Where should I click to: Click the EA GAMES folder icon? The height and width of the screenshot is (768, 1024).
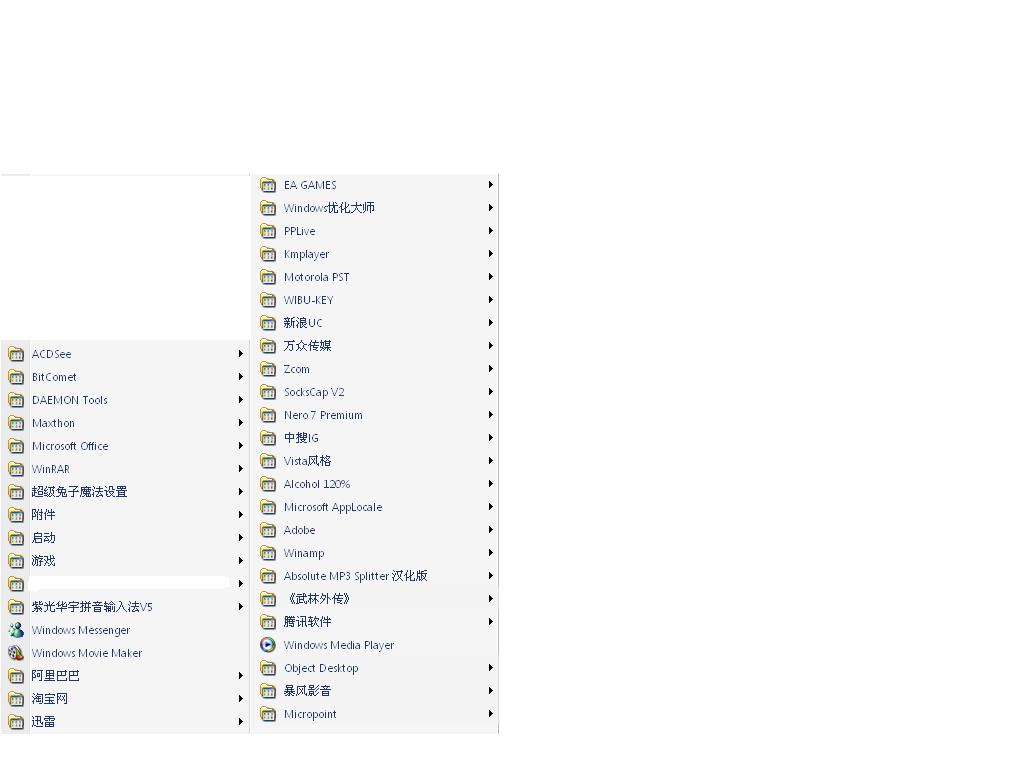268,185
